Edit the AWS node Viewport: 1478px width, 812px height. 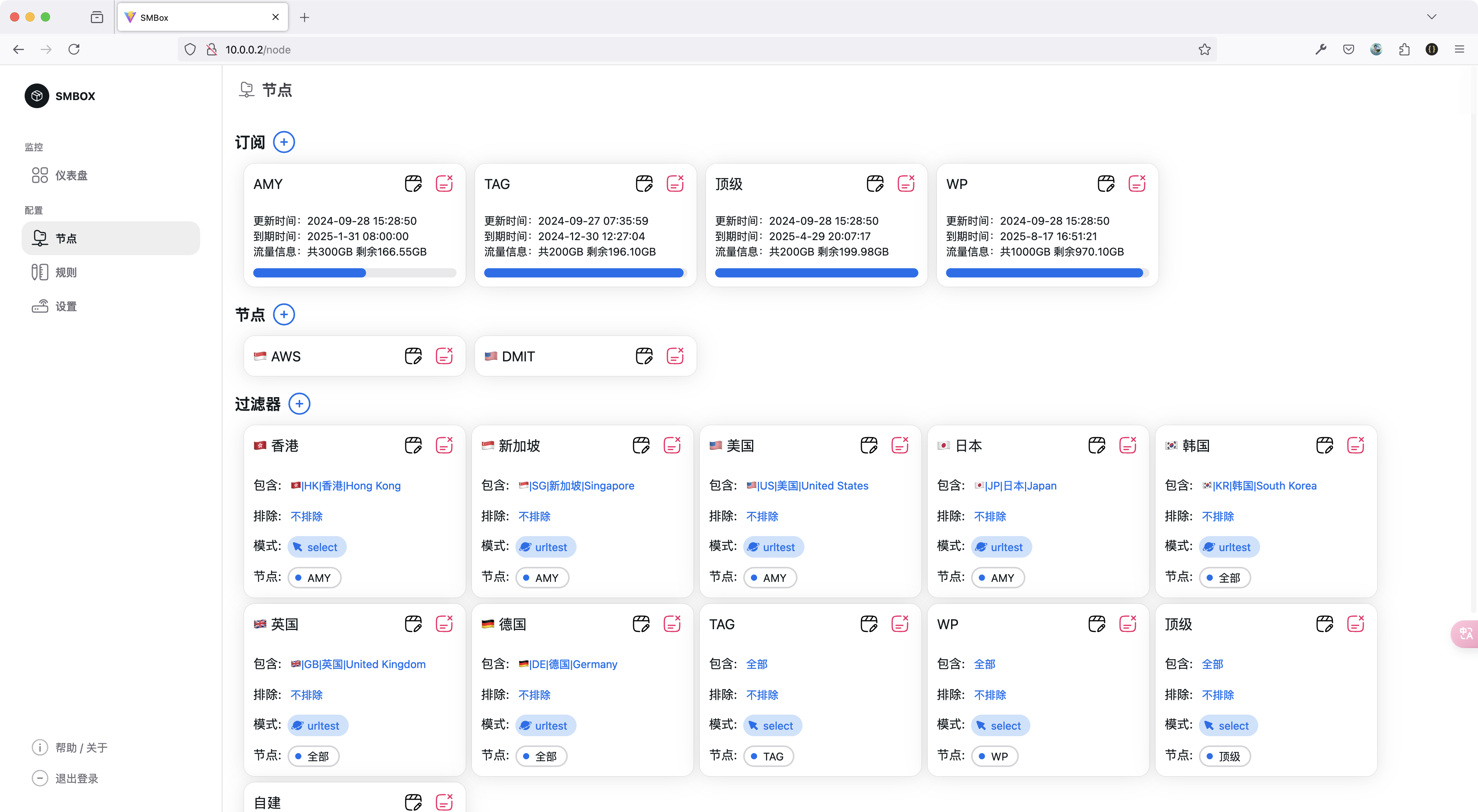click(x=413, y=356)
